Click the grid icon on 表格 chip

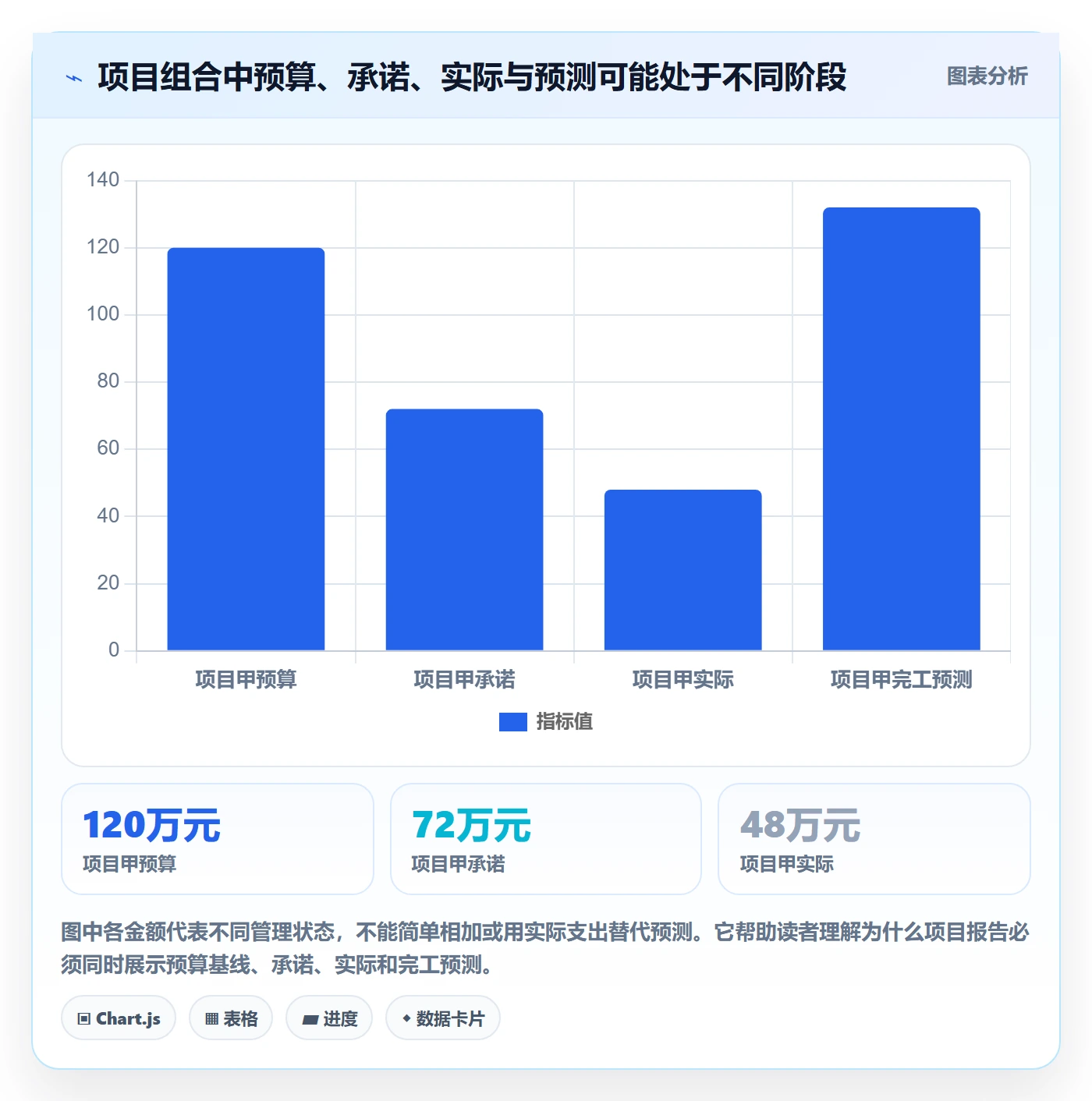click(x=211, y=1019)
